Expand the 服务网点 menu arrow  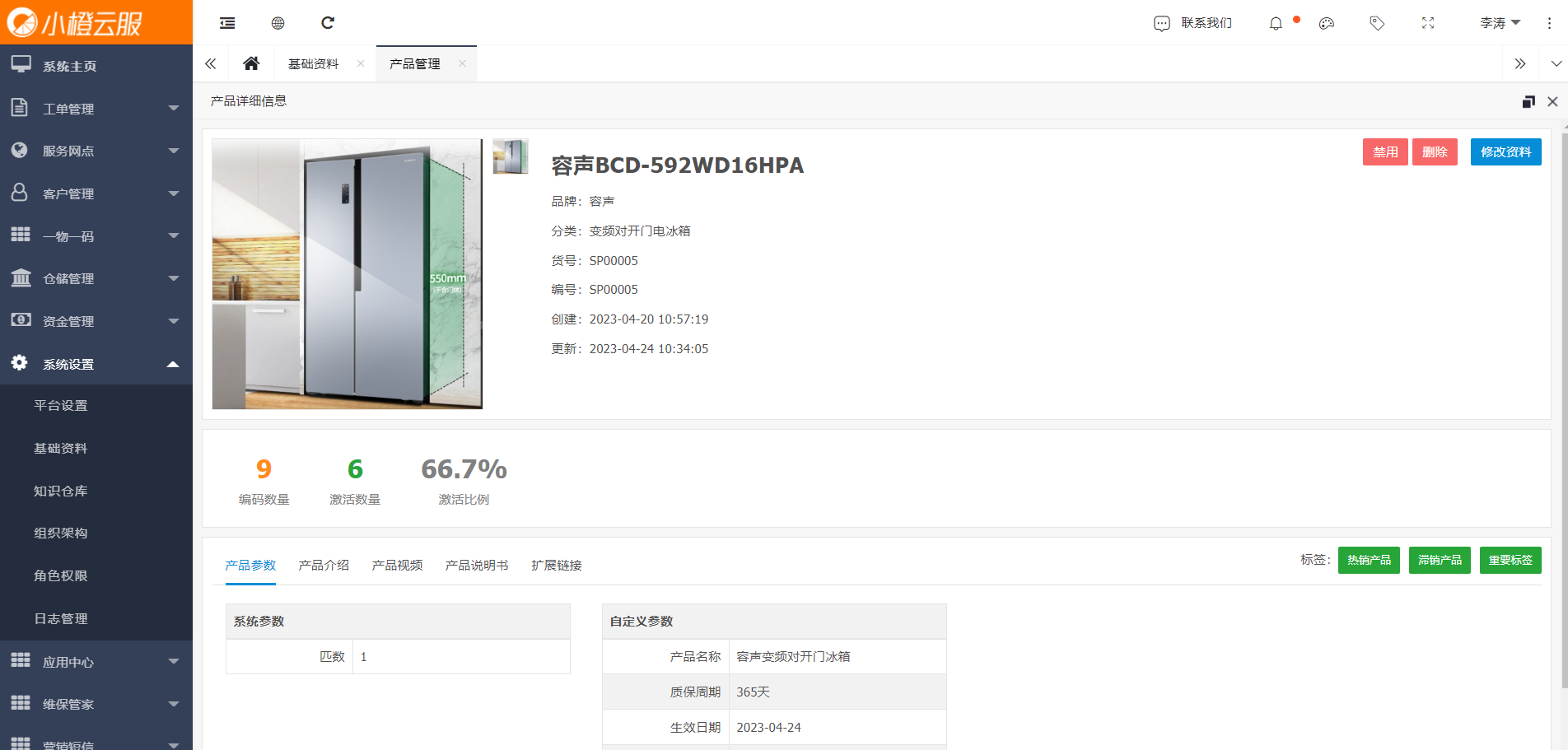point(173,151)
